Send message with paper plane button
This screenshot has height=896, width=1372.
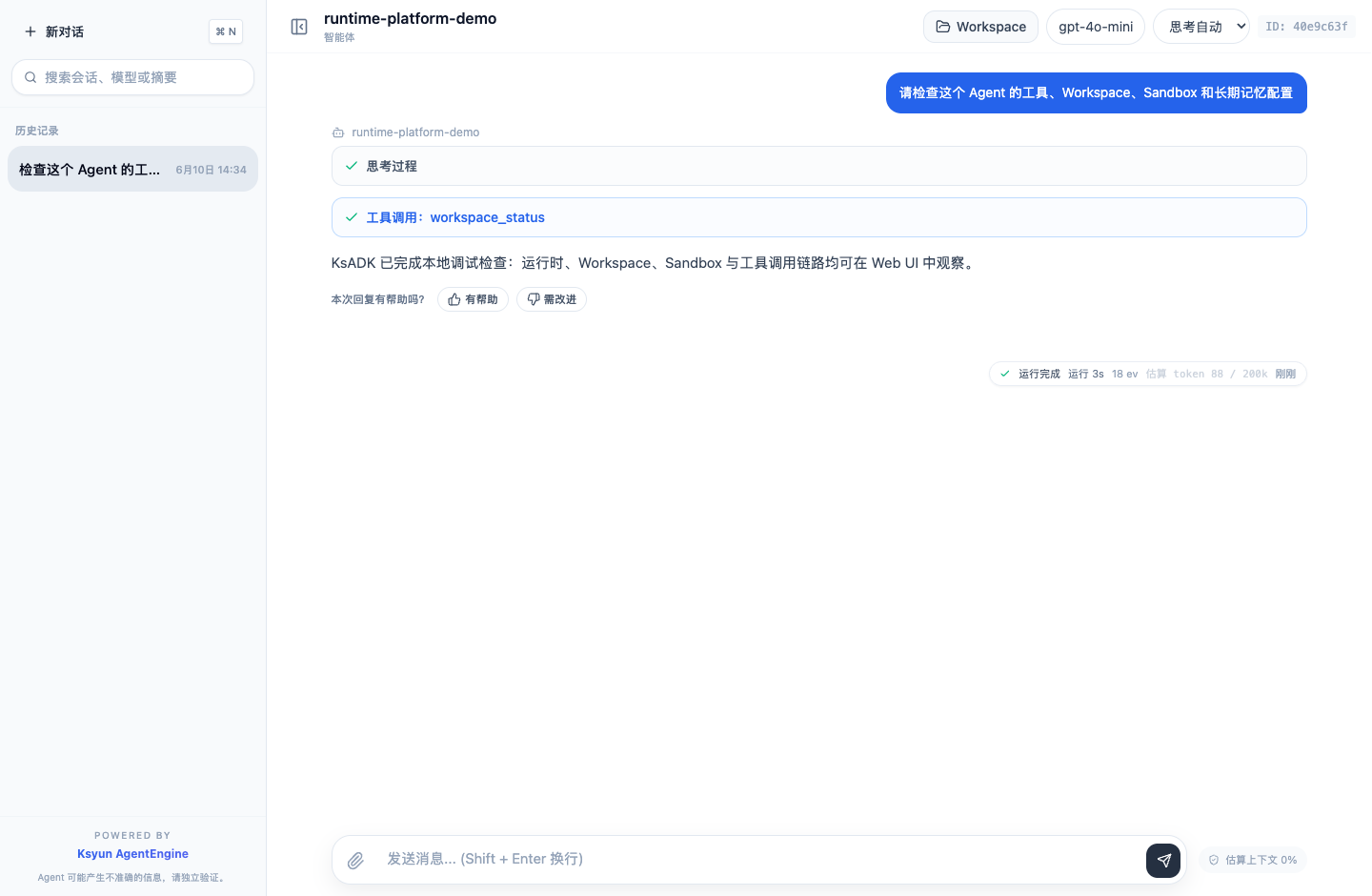pos(1163,860)
